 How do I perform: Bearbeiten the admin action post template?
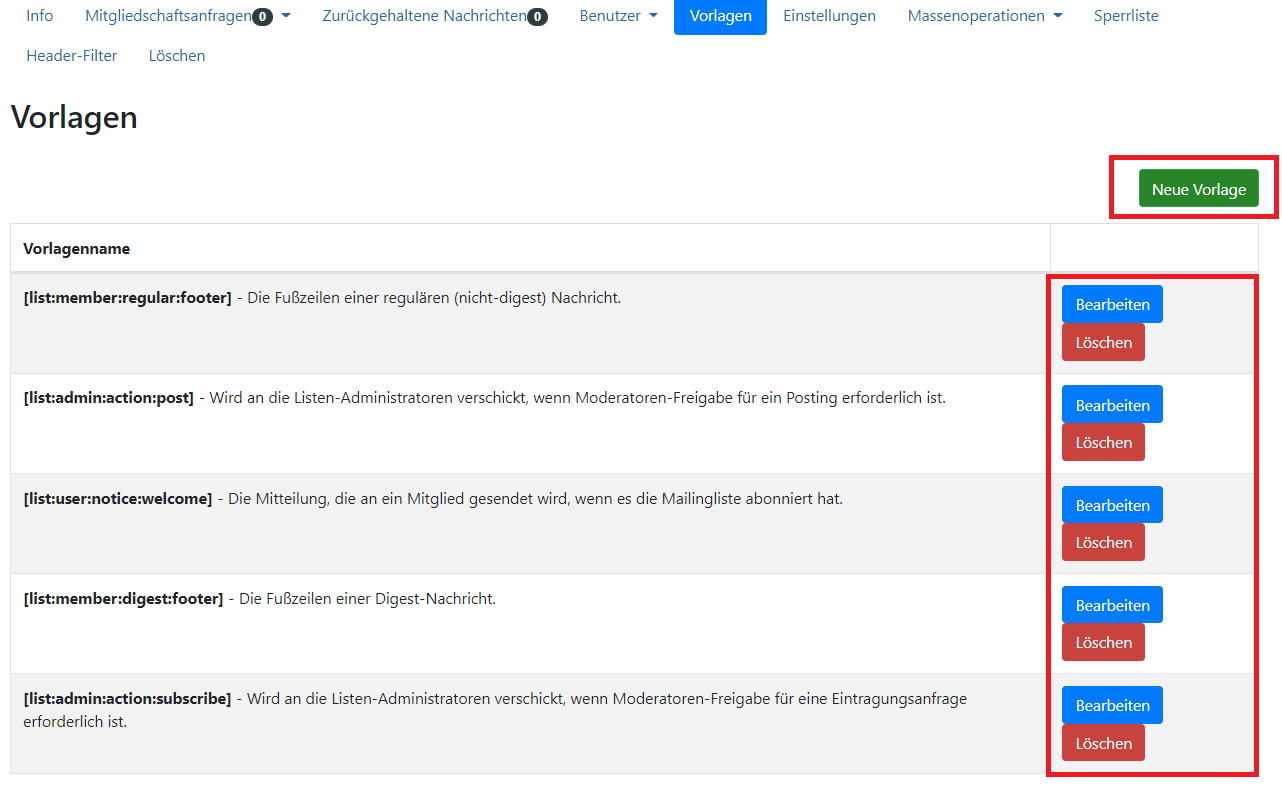[x=1111, y=404]
